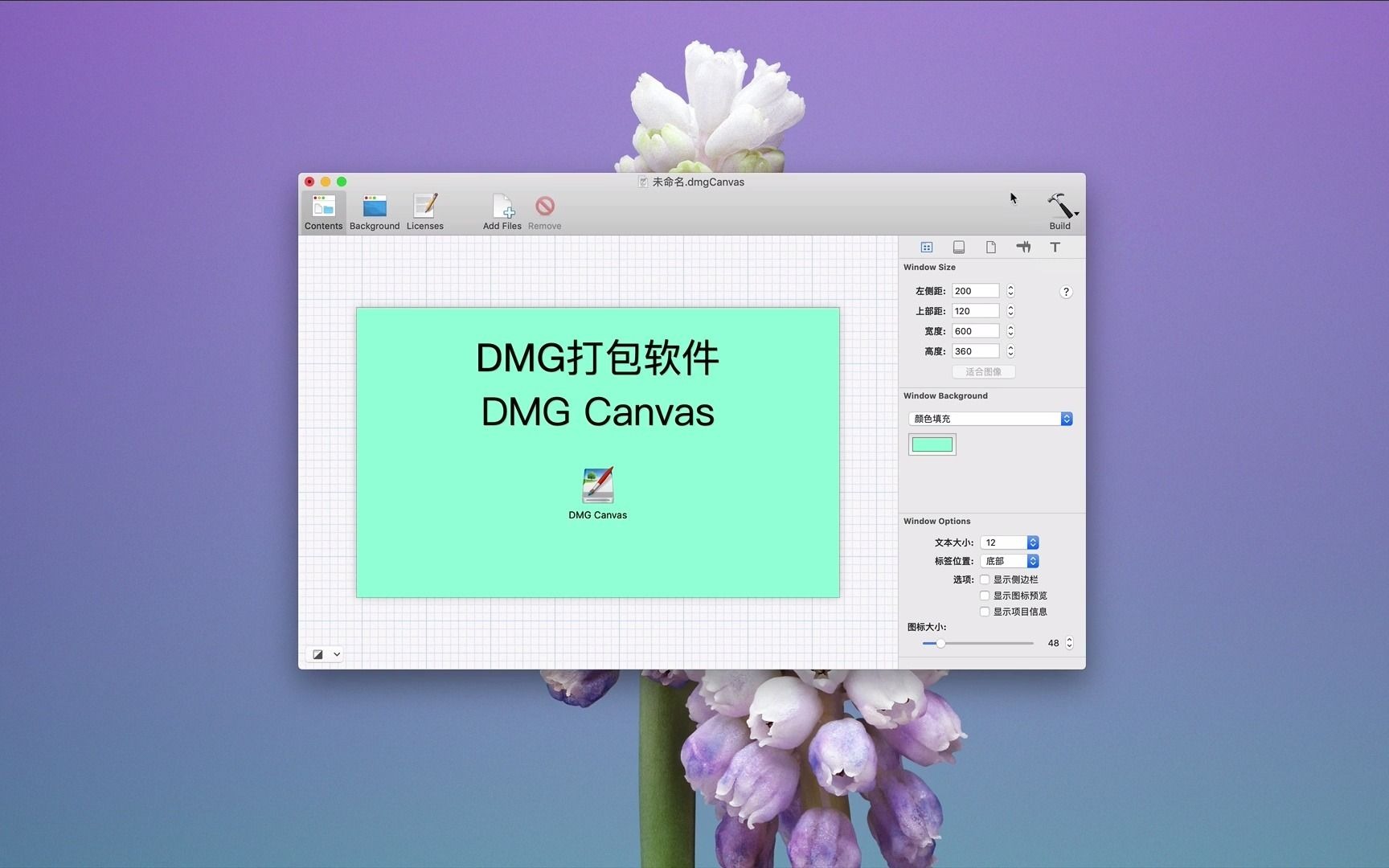Image resolution: width=1389 pixels, height=868 pixels.
Task: Click the 上部距 stepper arrows
Action: [x=1010, y=311]
